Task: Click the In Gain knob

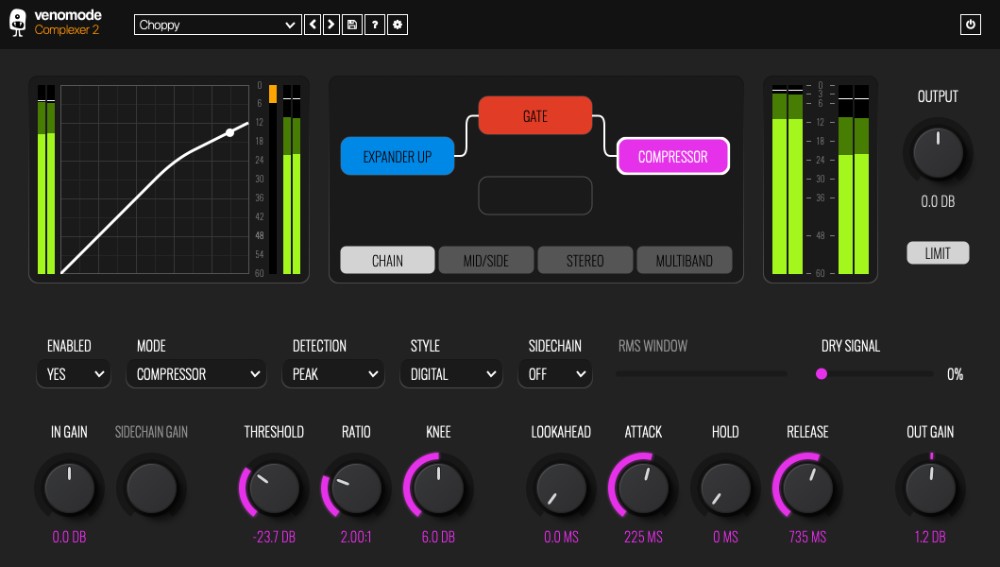Action: click(69, 488)
